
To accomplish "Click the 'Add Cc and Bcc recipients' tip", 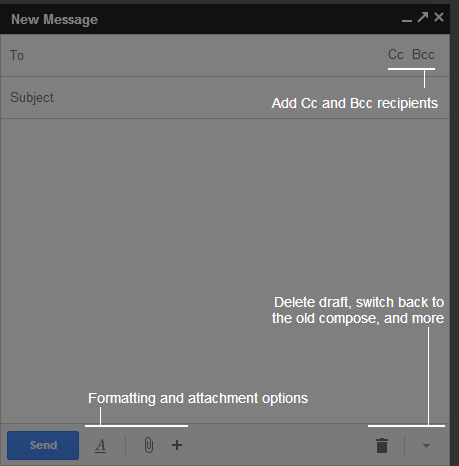I will pos(355,103).
